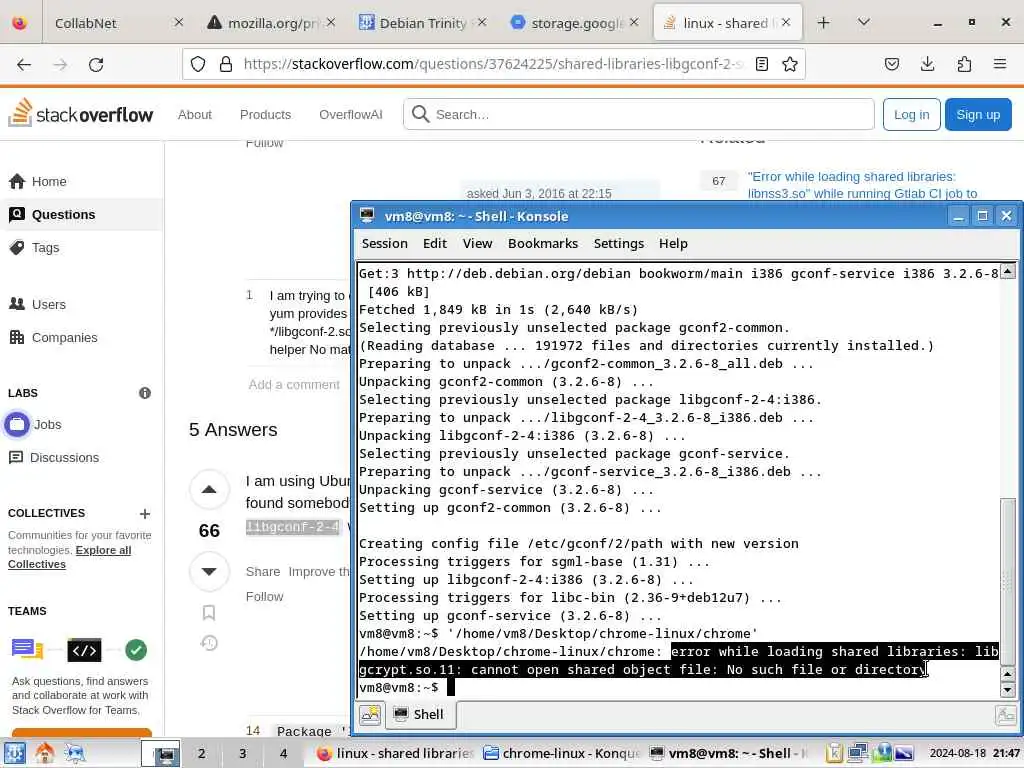Click the Stack Overflow logo
This screenshot has width=1024, height=768.
(x=81, y=114)
